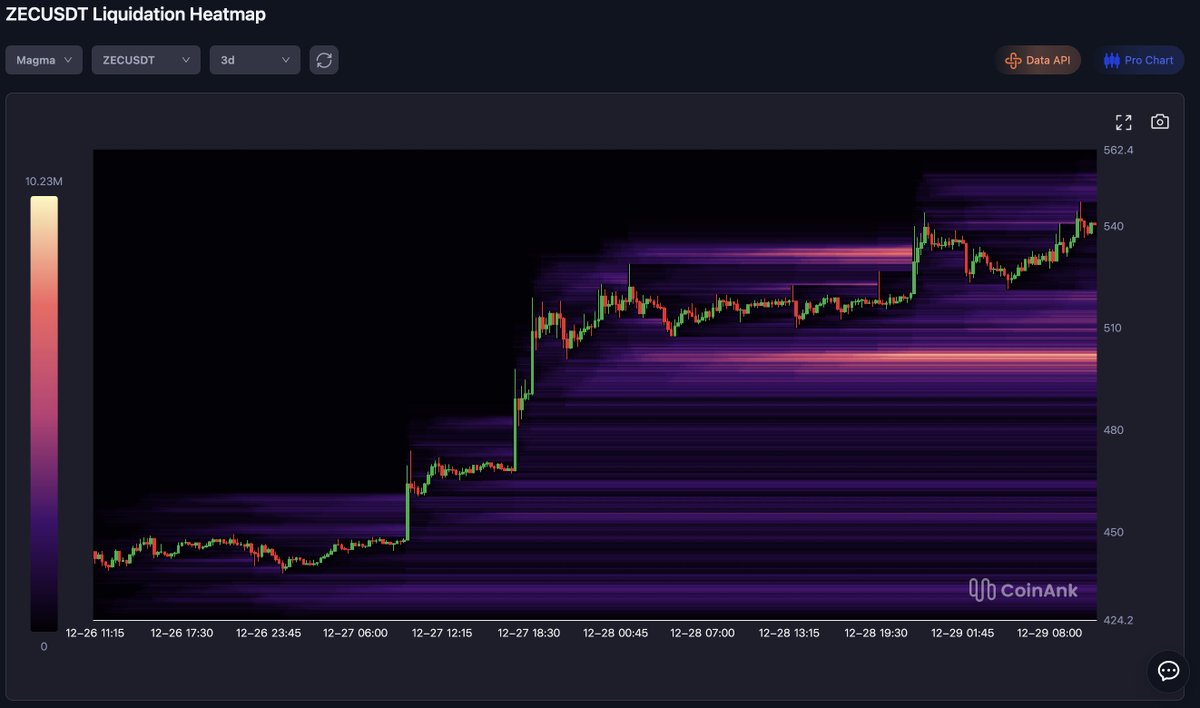
Task: Click the 12-29 01:45 time label
Action: click(962, 633)
